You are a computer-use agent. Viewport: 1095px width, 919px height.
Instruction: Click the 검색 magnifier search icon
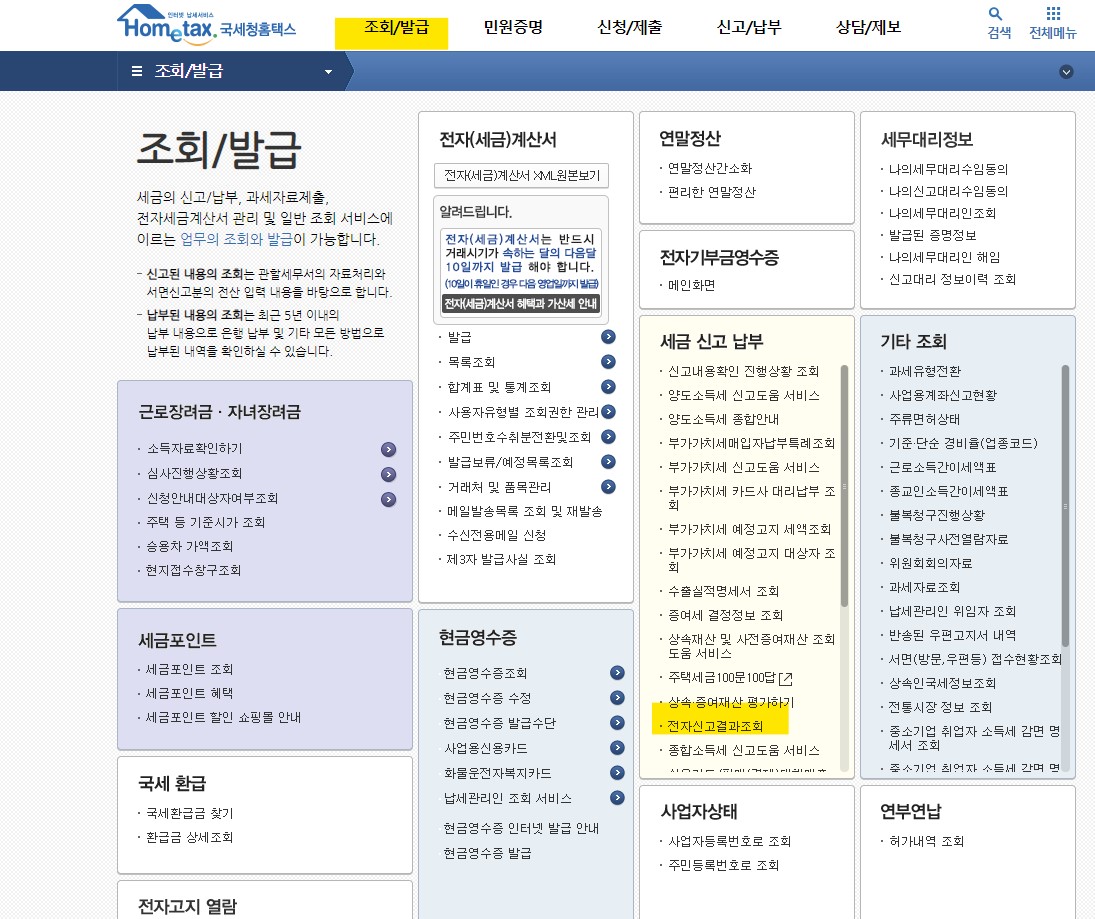click(x=994, y=14)
